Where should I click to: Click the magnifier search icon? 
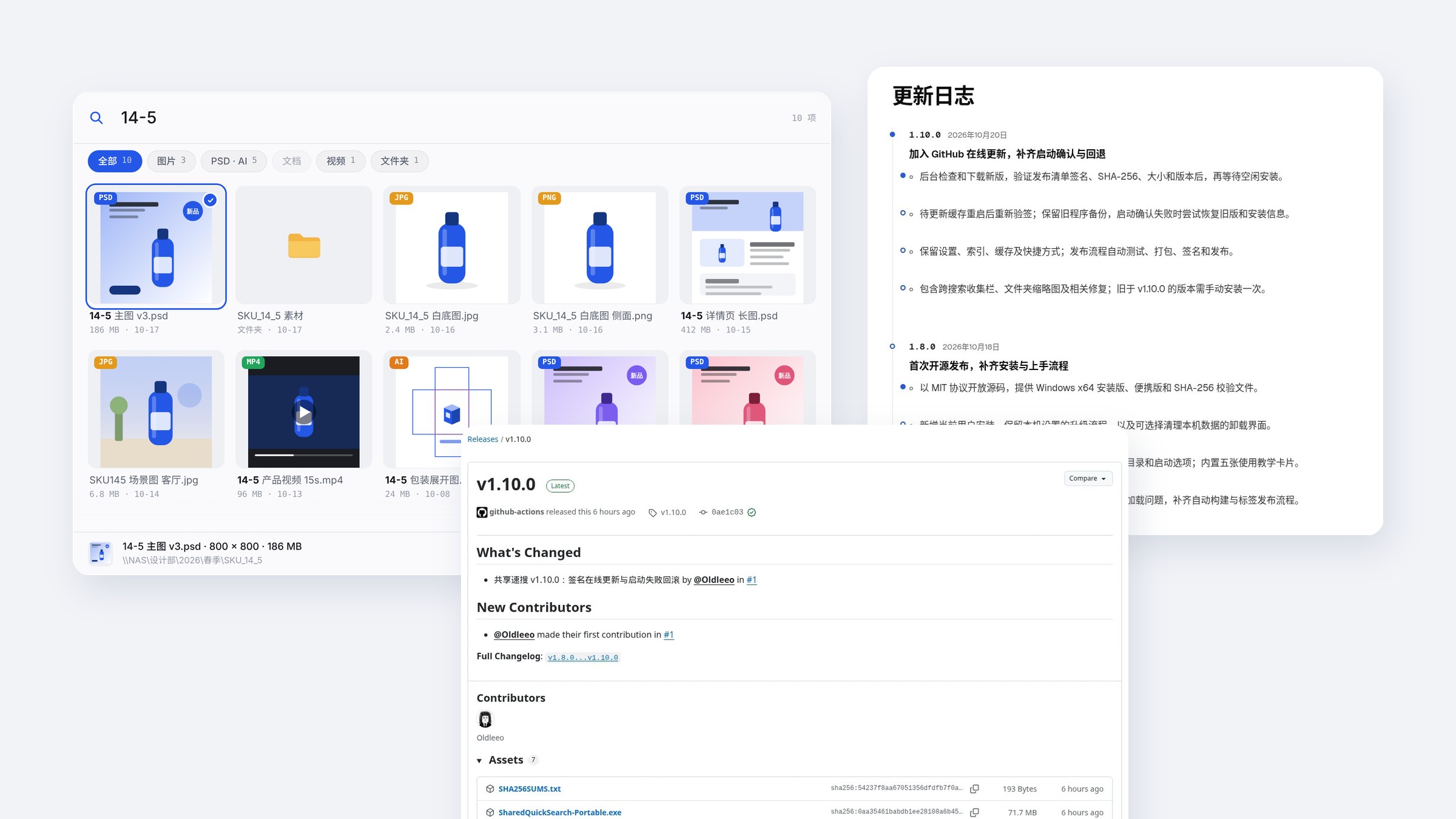coord(96,118)
